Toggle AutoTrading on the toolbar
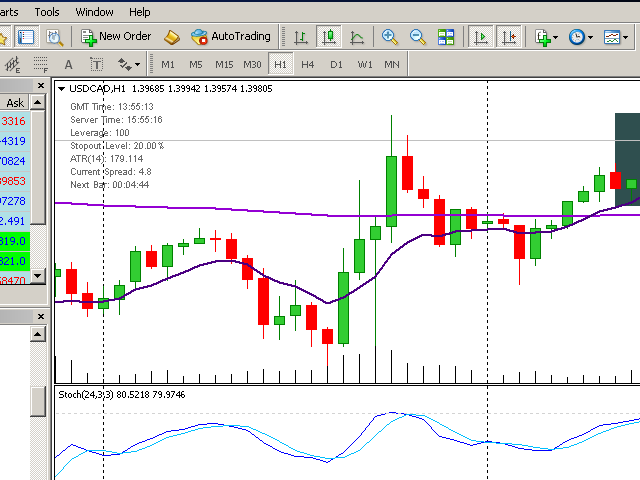Image resolution: width=640 pixels, height=480 pixels. coord(231,37)
